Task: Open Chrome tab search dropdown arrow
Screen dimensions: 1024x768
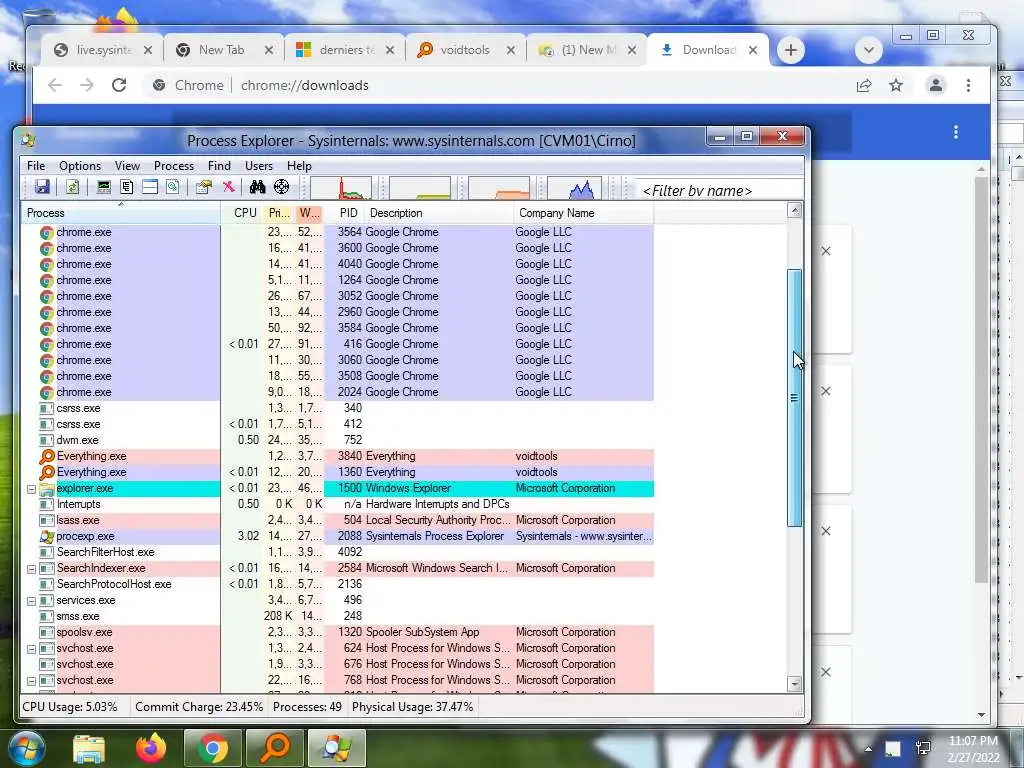Action: pyautogui.click(x=869, y=50)
